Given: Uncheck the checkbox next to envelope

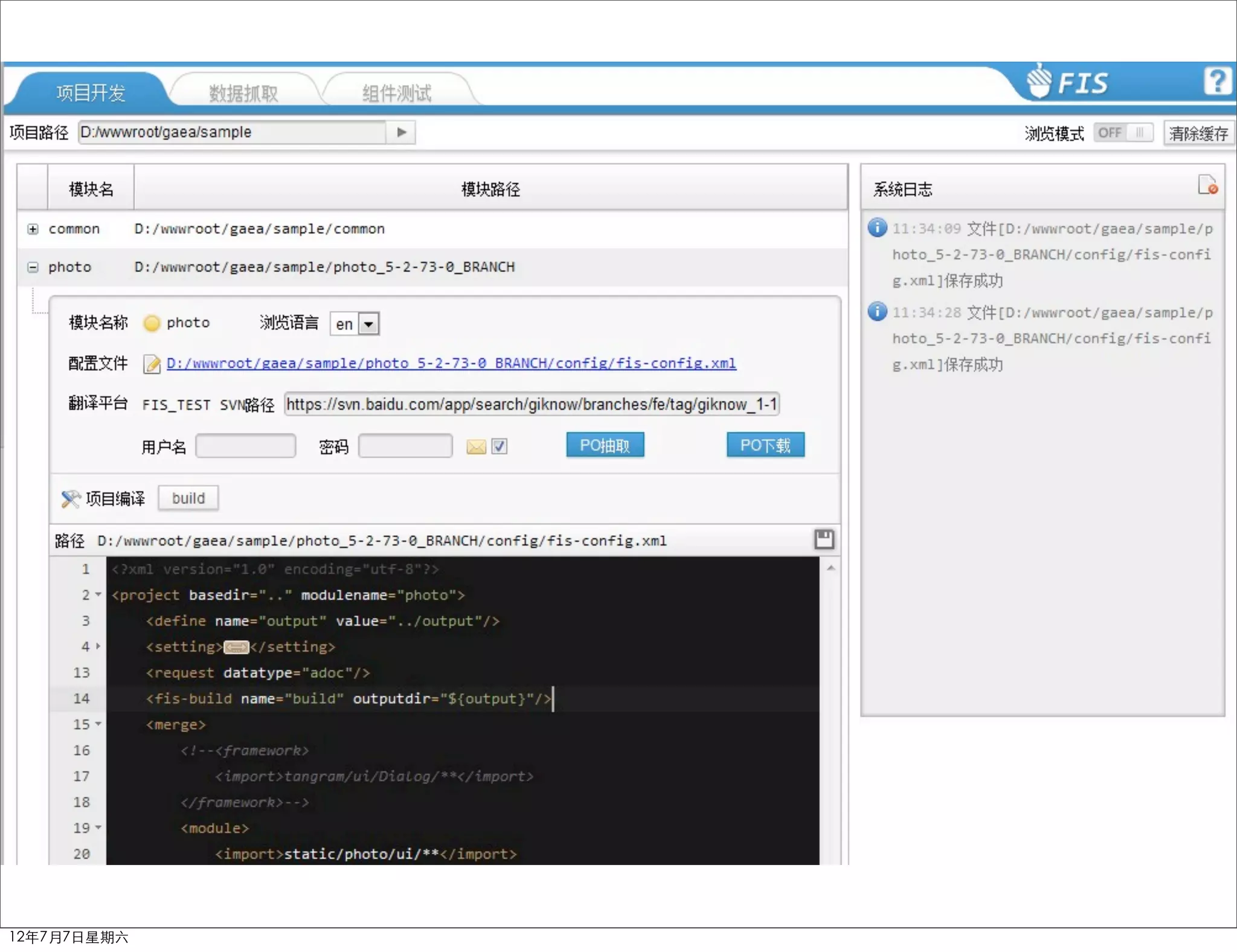Looking at the screenshot, I should pos(499,446).
